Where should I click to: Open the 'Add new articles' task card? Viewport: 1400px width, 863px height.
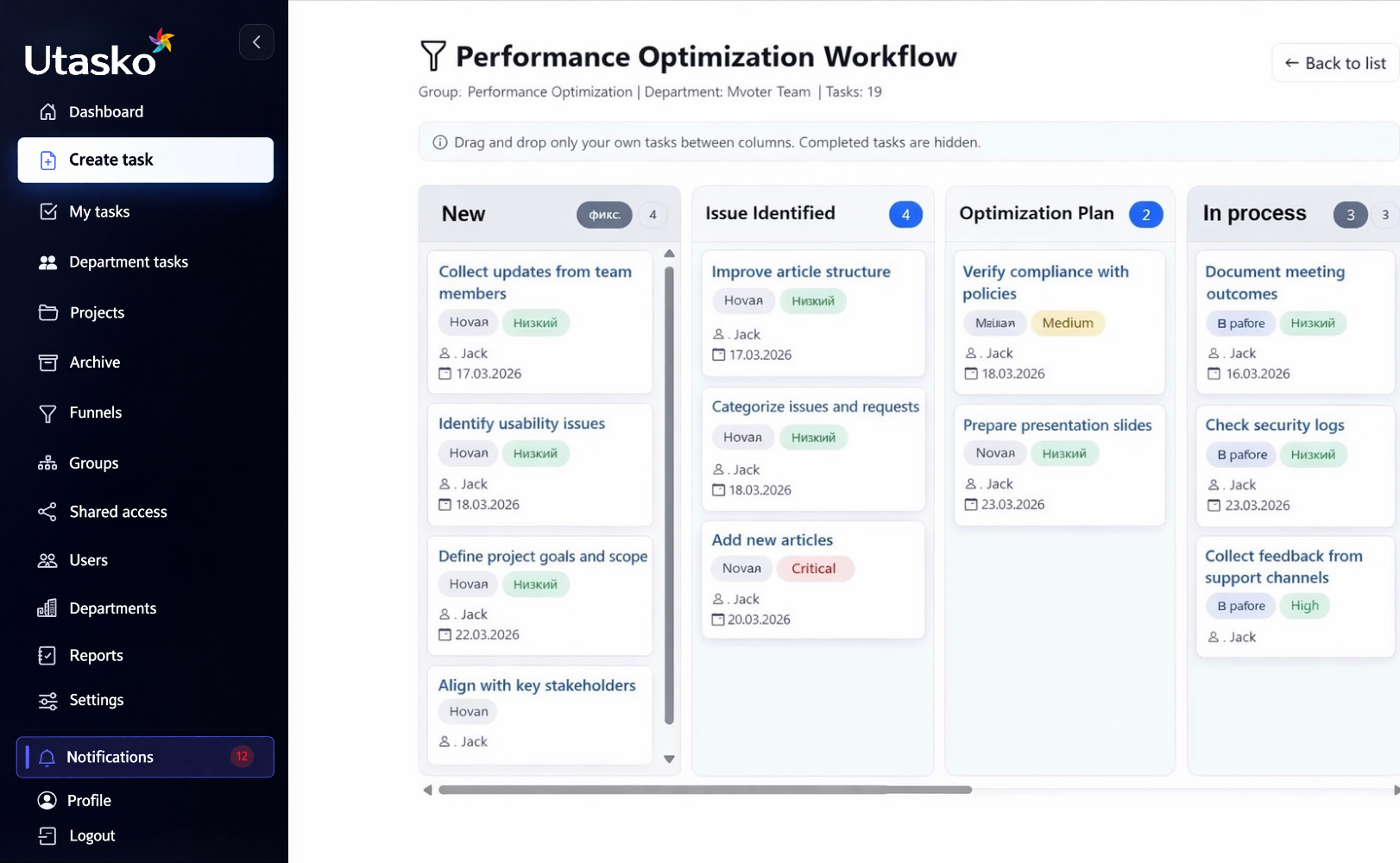tap(772, 540)
